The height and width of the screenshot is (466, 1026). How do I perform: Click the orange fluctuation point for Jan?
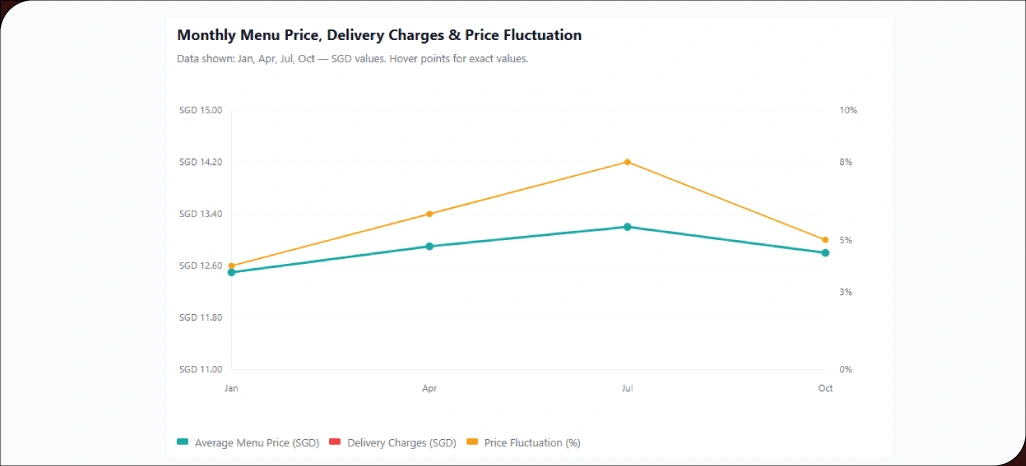(231, 265)
